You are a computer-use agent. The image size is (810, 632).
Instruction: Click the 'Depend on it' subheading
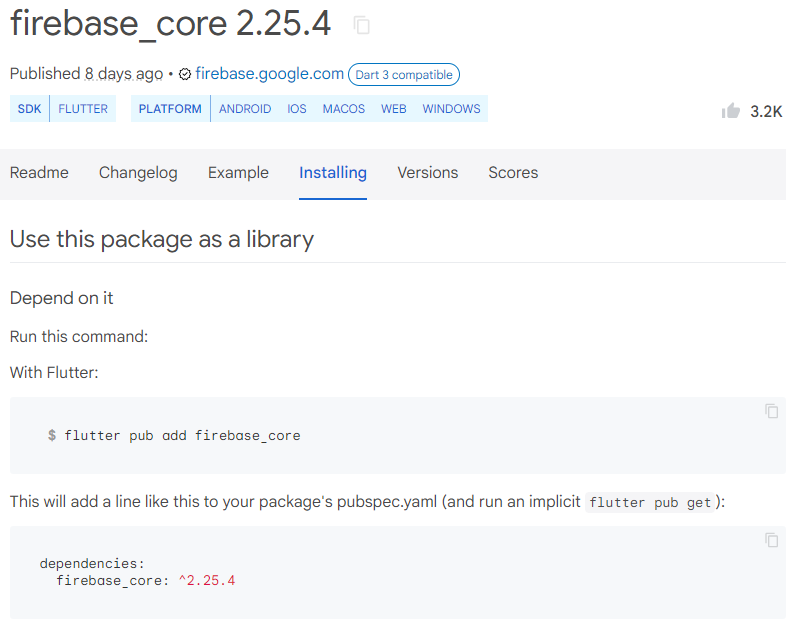tap(61, 298)
